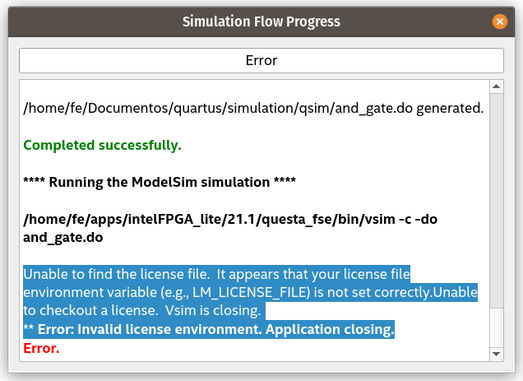Click the dialog resize grip corner
This screenshot has height=381, width=523.
510,367
